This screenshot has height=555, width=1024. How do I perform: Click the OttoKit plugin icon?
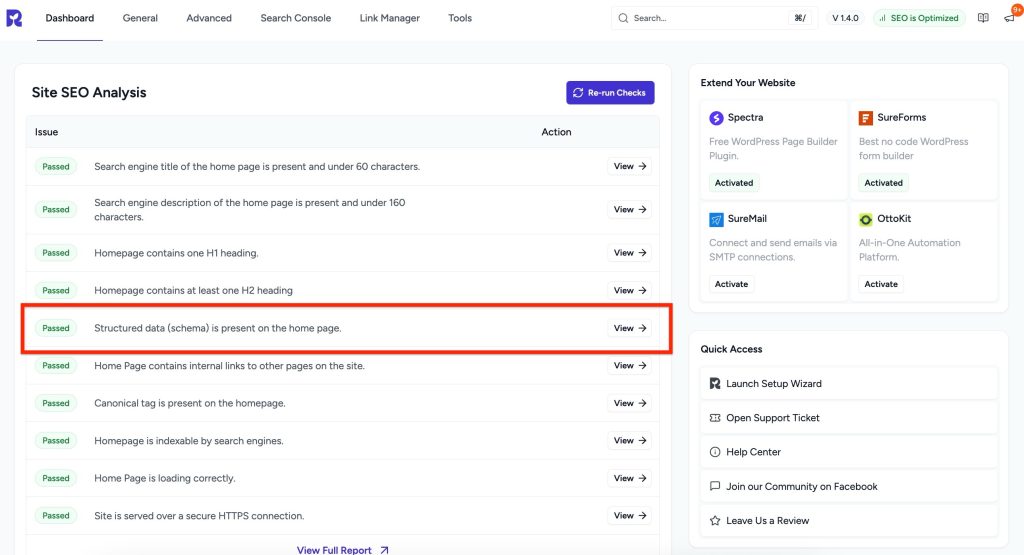(866, 219)
